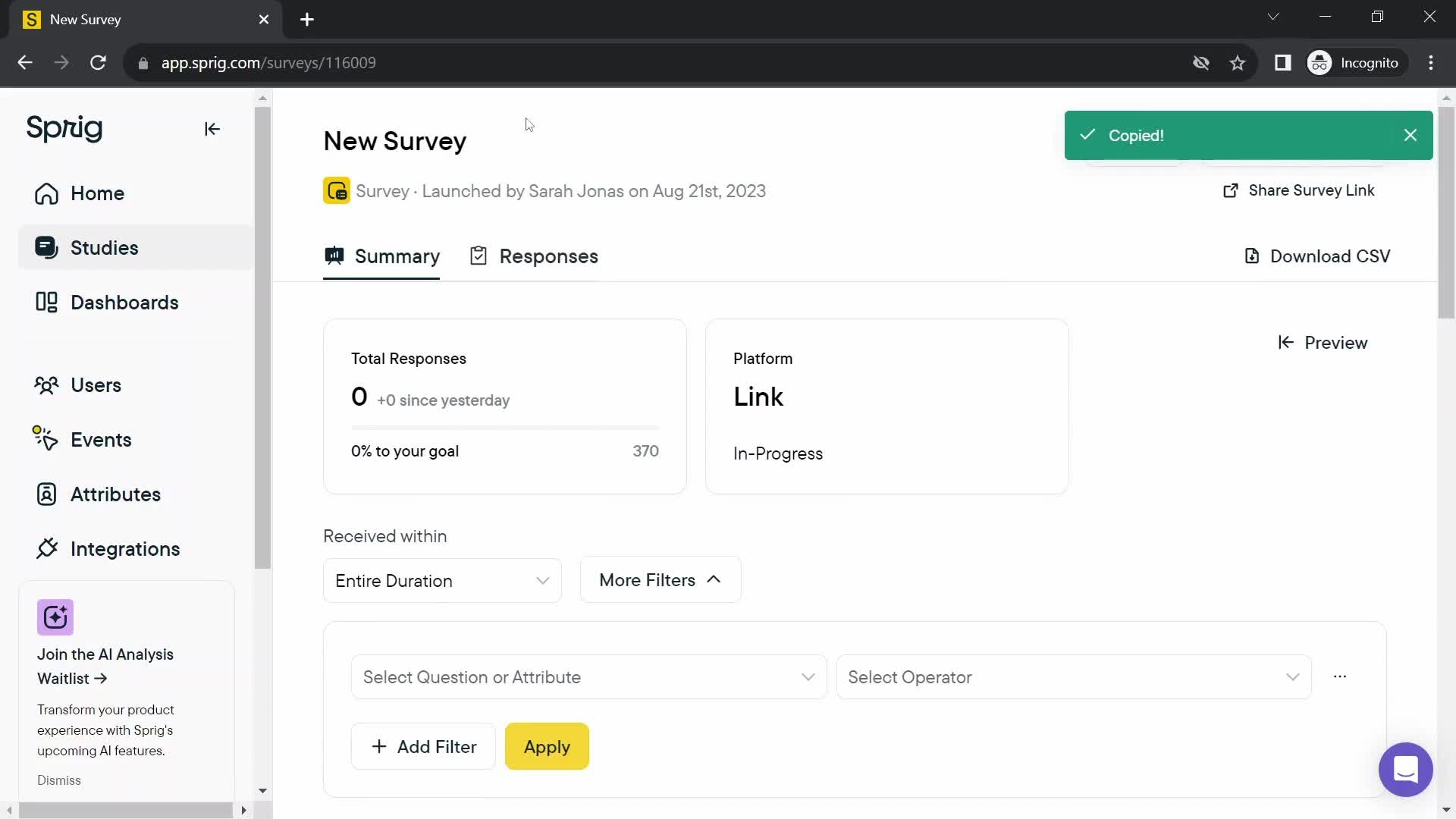Close the New Survey browser tab
The image size is (1456, 819).
264,20
